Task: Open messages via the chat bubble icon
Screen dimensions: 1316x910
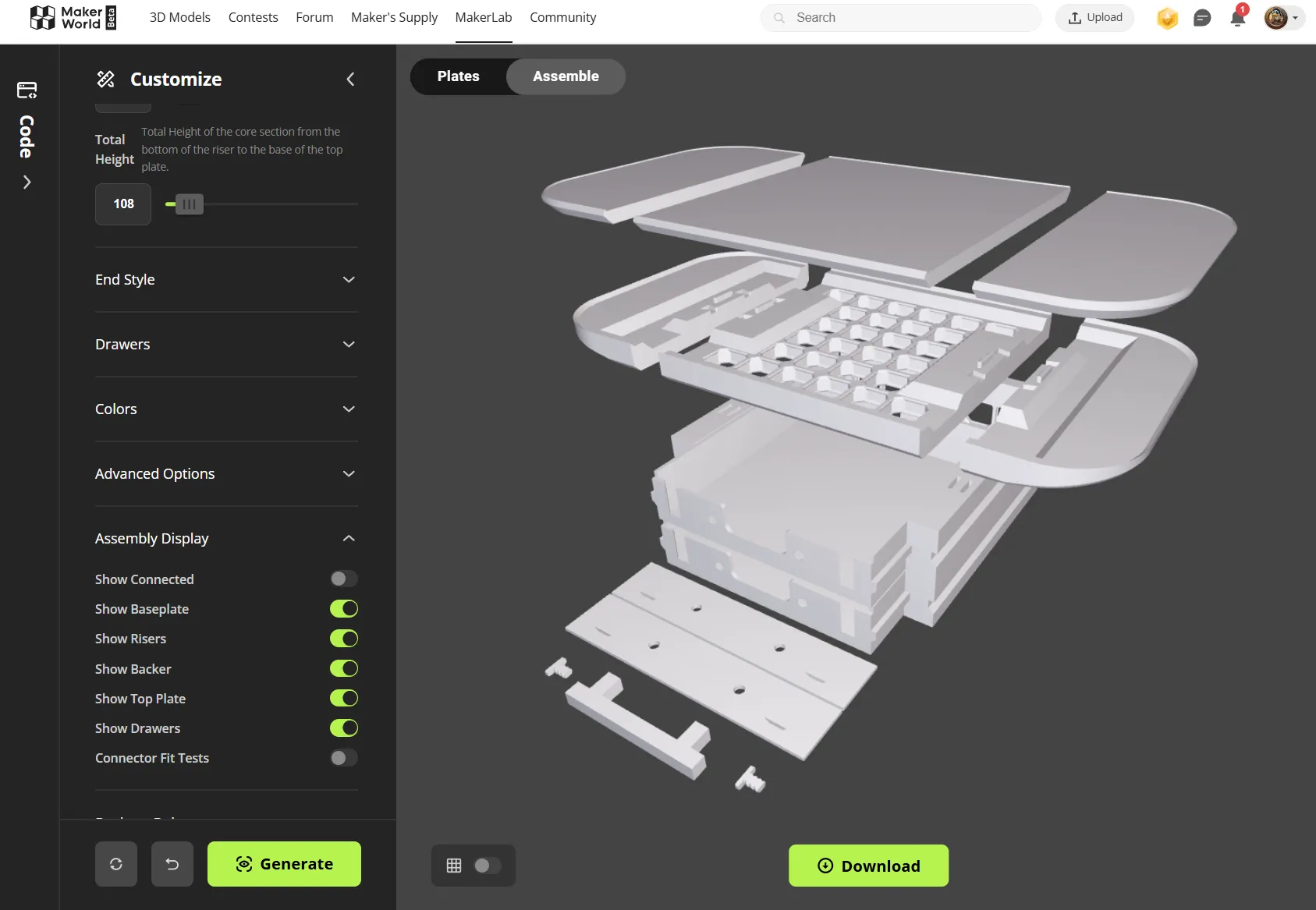Action: (1201, 17)
